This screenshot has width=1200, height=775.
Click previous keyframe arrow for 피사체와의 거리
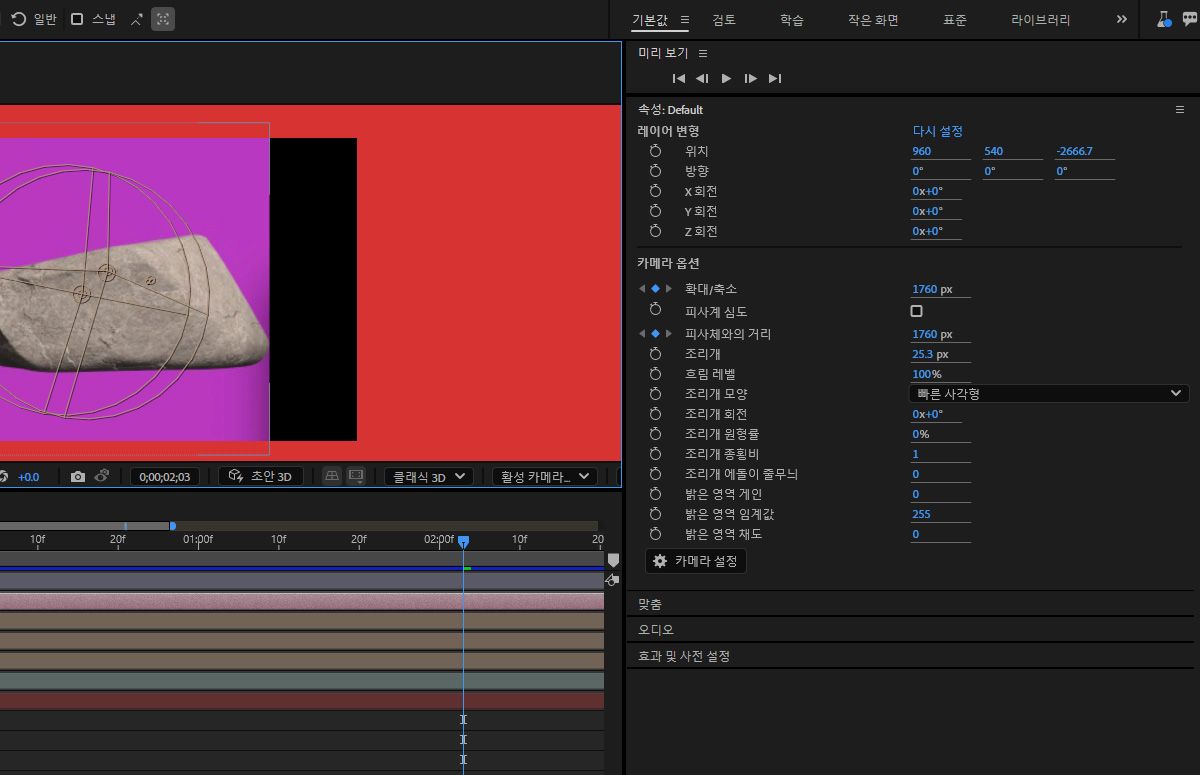[640, 333]
